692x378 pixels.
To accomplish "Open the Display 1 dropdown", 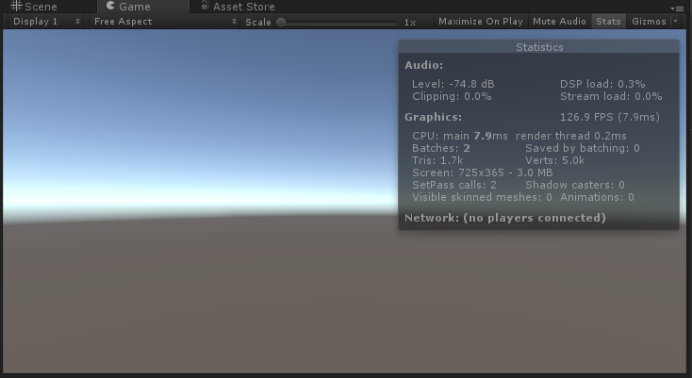I will 45,21.
